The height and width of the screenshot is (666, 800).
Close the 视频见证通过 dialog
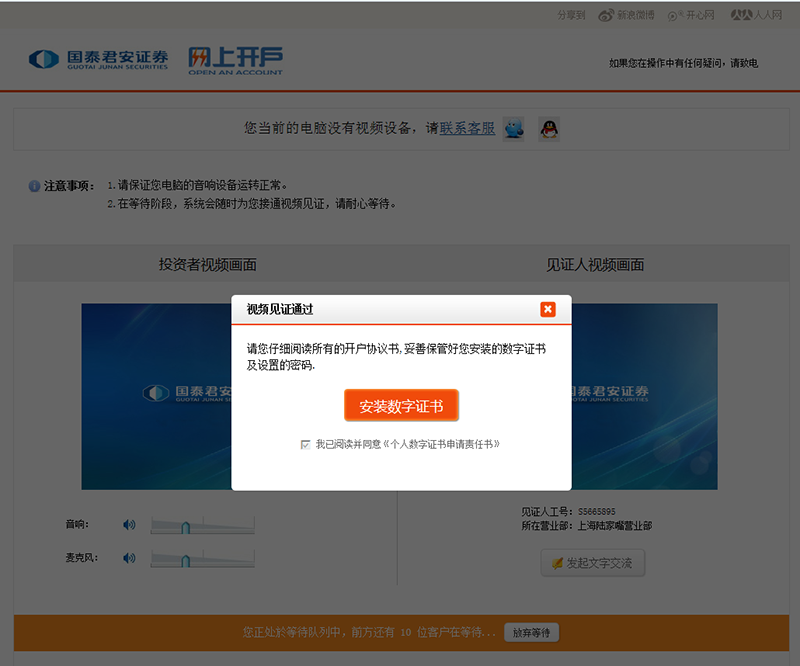click(547, 309)
